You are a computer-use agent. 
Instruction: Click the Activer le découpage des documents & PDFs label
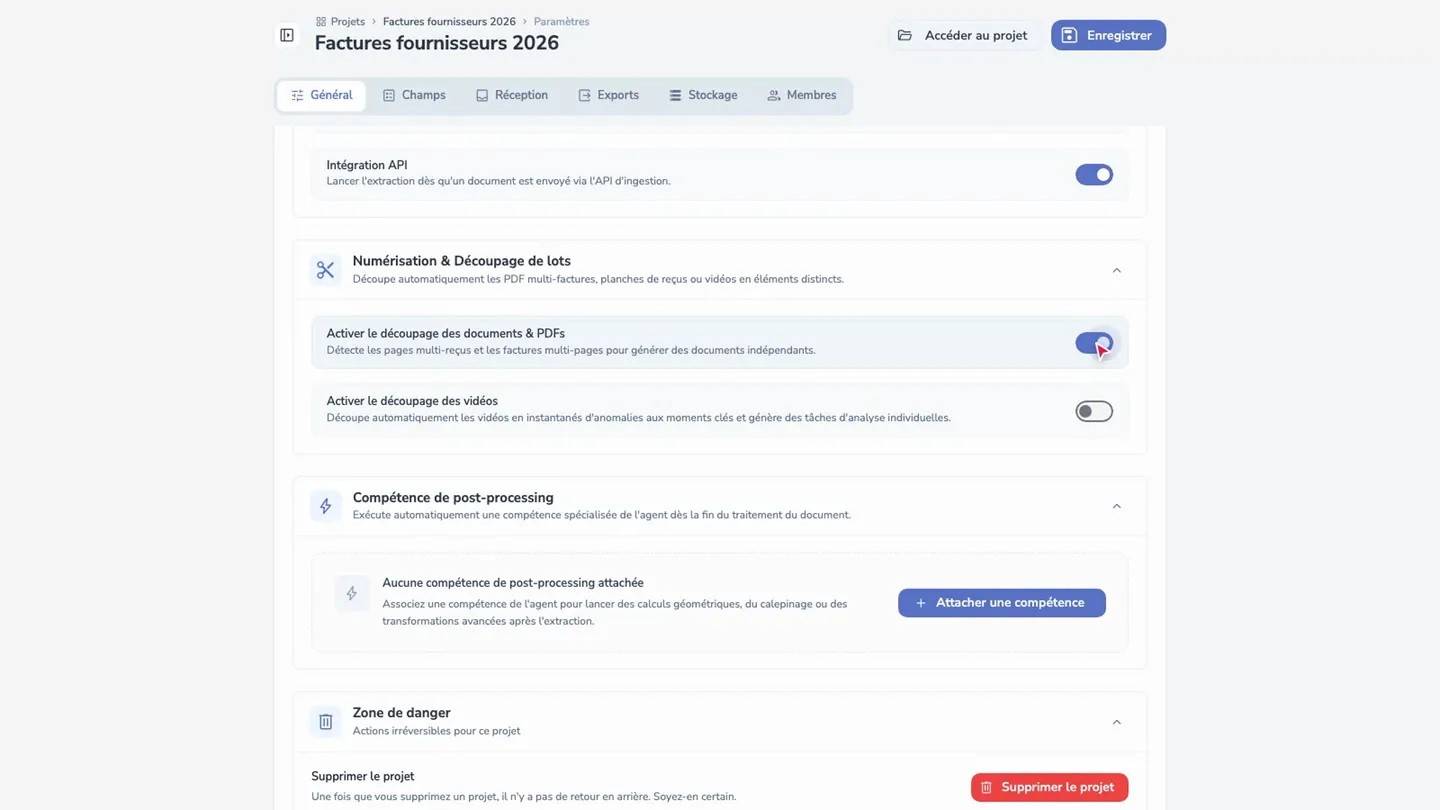pyautogui.click(x=446, y=333)
